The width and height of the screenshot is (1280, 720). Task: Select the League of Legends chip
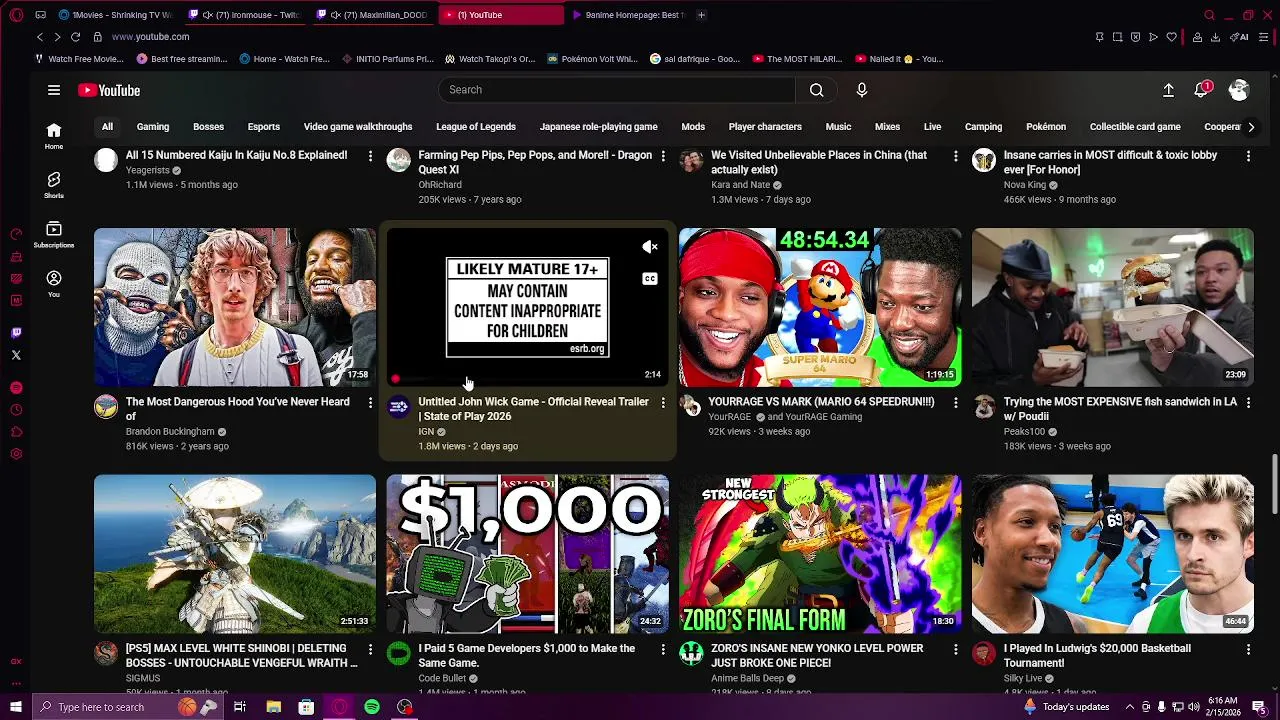pos(476,127)
